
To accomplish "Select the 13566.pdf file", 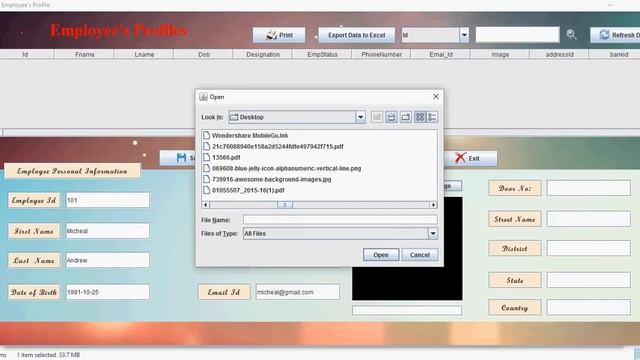I will pyautogui.click(x=222, y=158).
